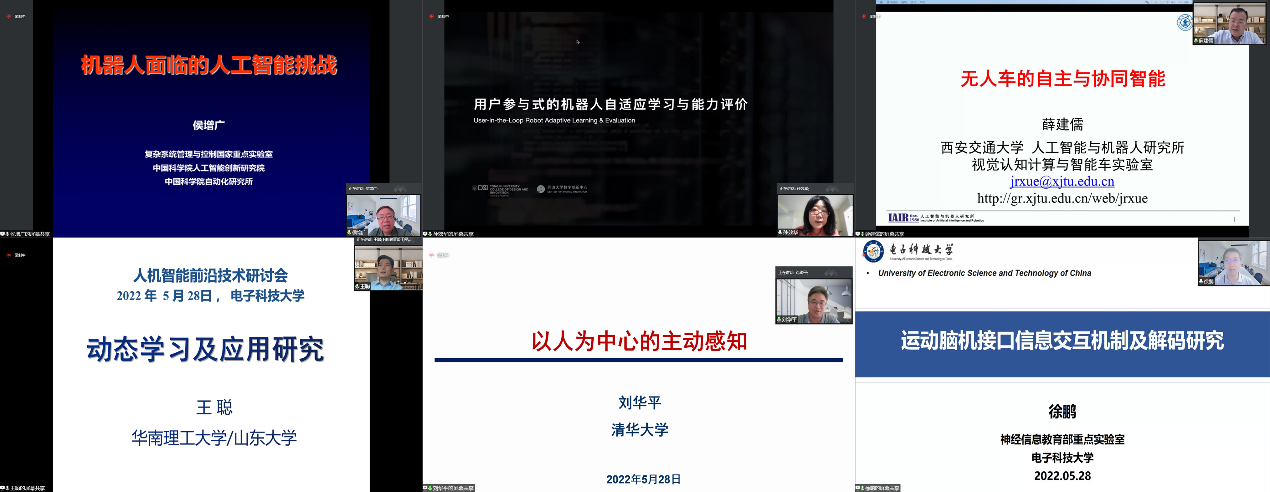
Task: Click the title 运动脑机接口信息交互机制及解码研究
Action: coord(1061,340)
